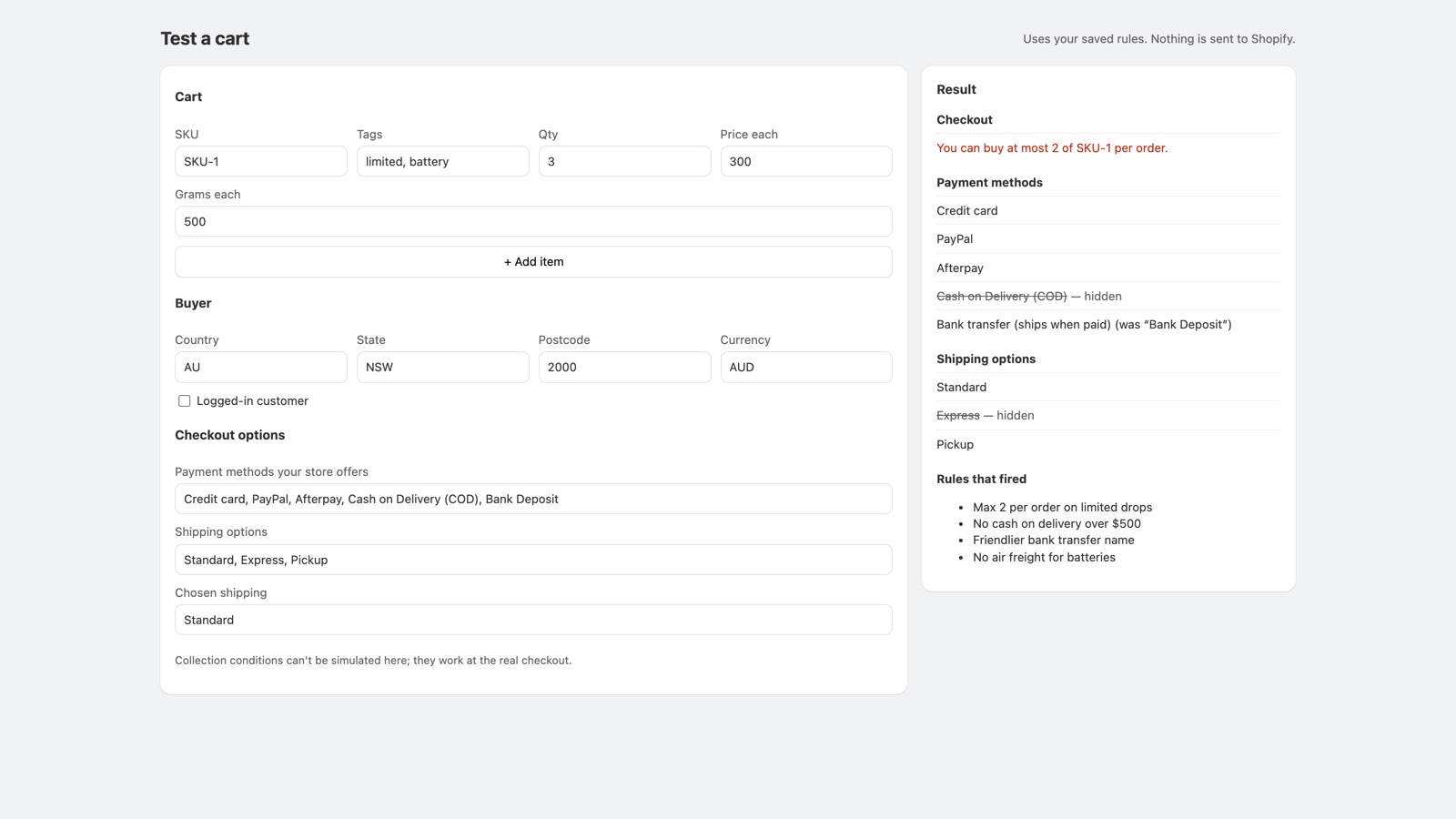Screen dimensions: 1456x819
Task: Focus the Grams each field
Action: [533, 221]
